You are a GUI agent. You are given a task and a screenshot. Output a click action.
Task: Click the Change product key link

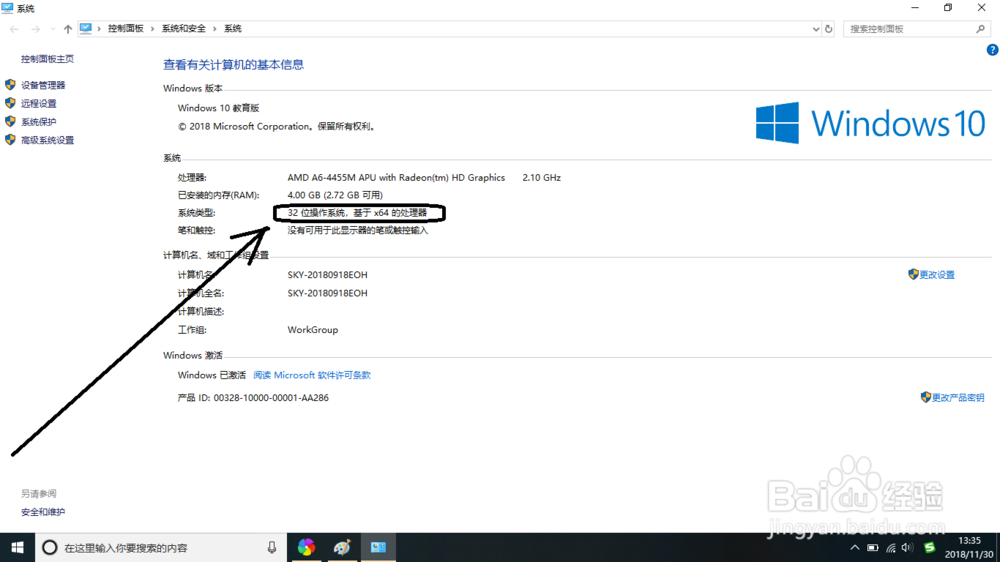pos(958,397)
